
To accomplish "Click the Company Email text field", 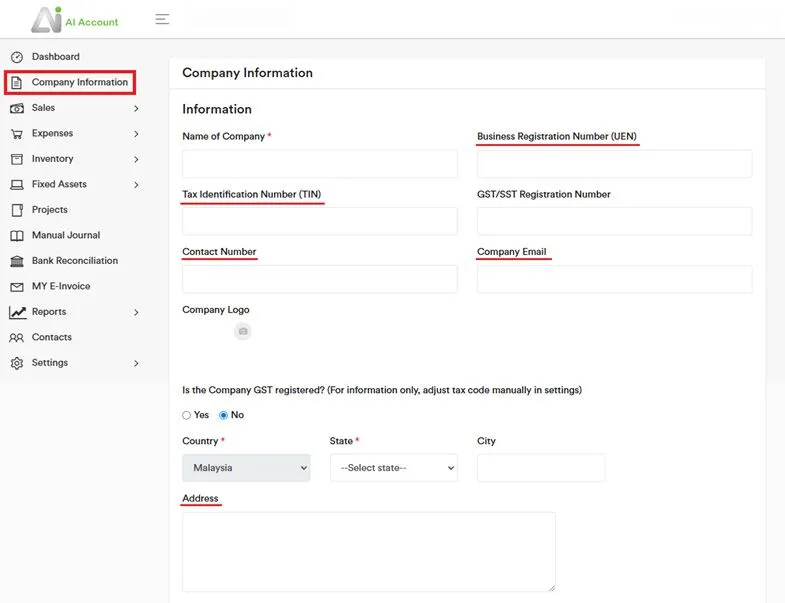I will 614,279.
